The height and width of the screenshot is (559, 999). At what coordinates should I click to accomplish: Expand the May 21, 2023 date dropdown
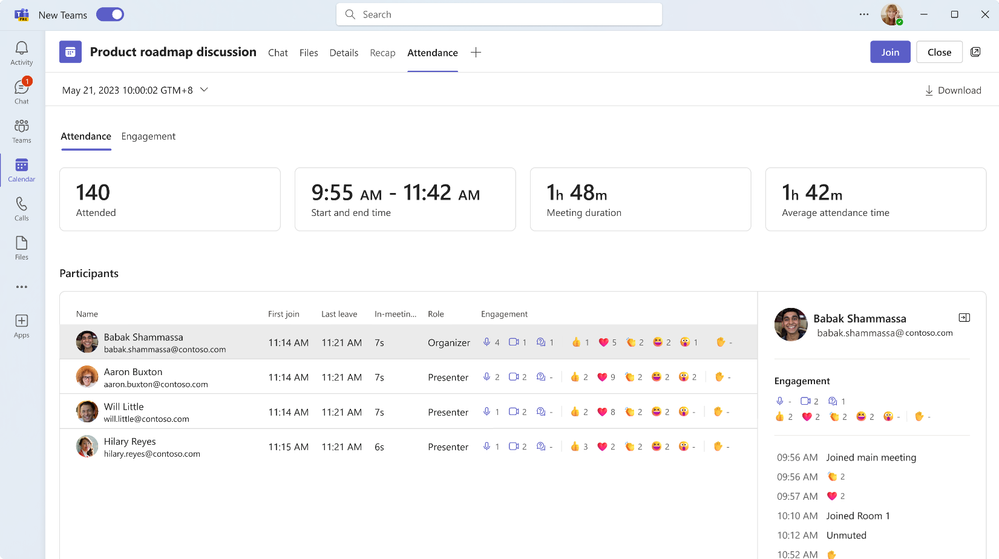(135, 90)
